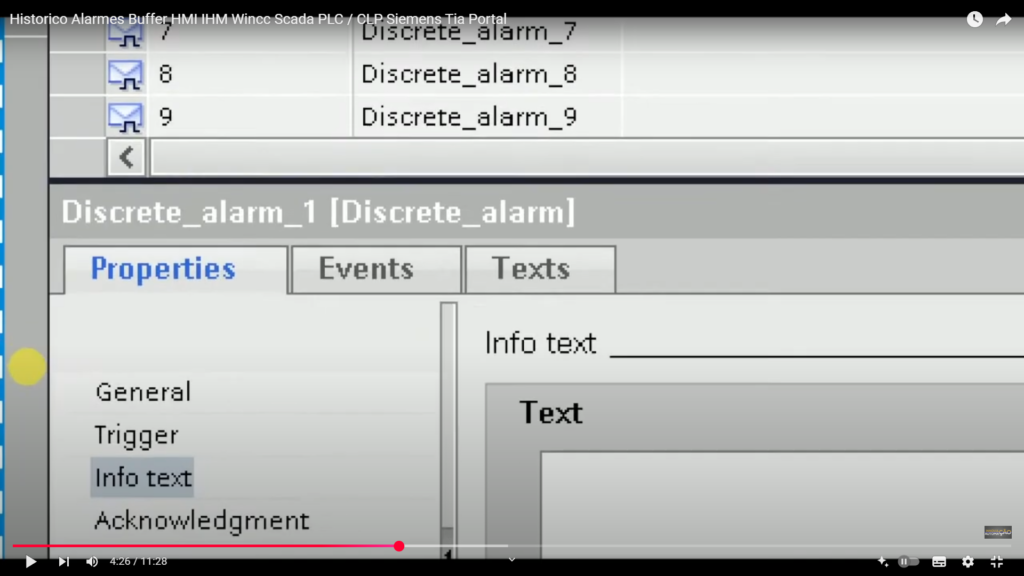Mute the video volume
This screenshot has width=1024, height=576.
92,562
